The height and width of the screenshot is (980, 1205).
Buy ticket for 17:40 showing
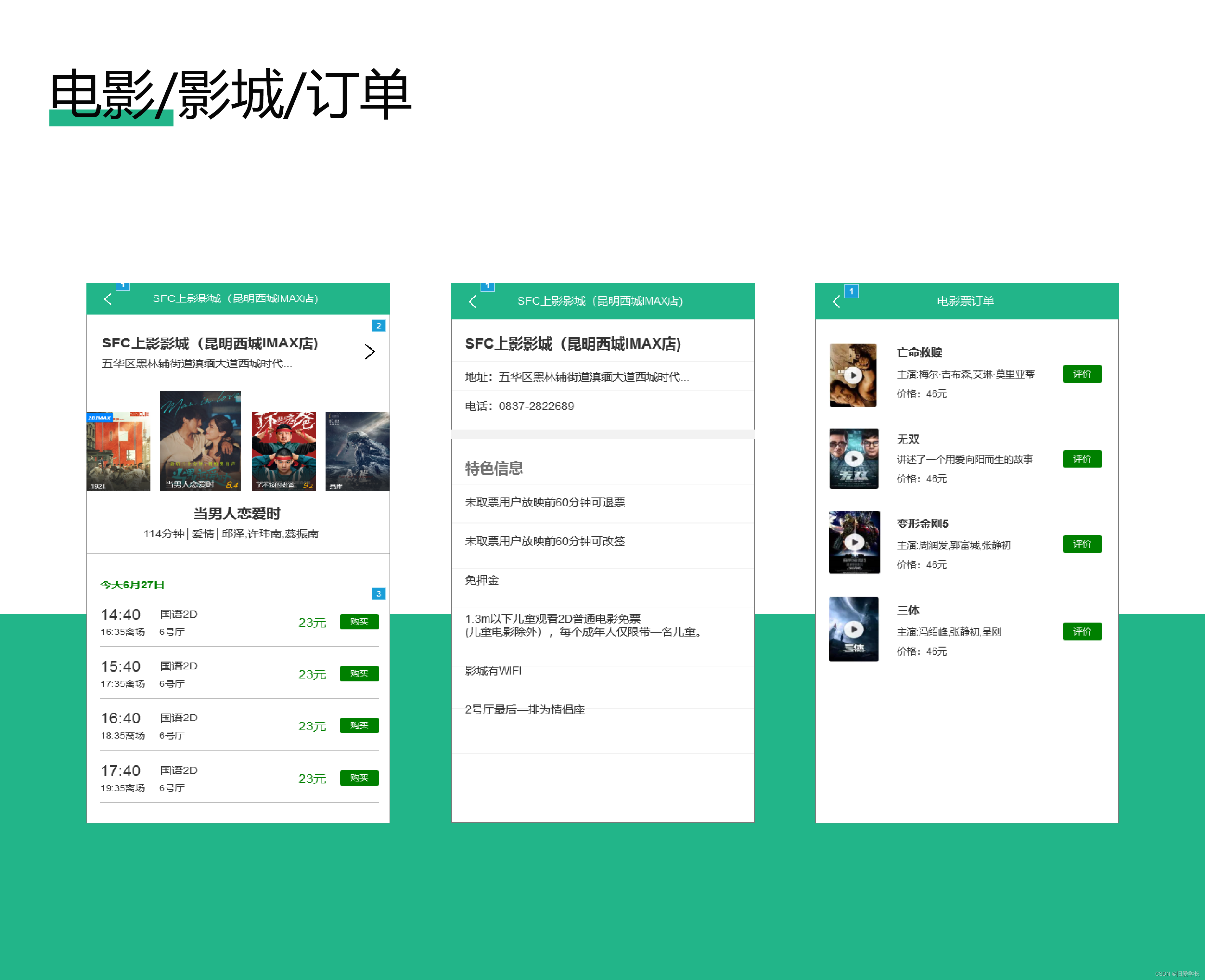[359, 778]
